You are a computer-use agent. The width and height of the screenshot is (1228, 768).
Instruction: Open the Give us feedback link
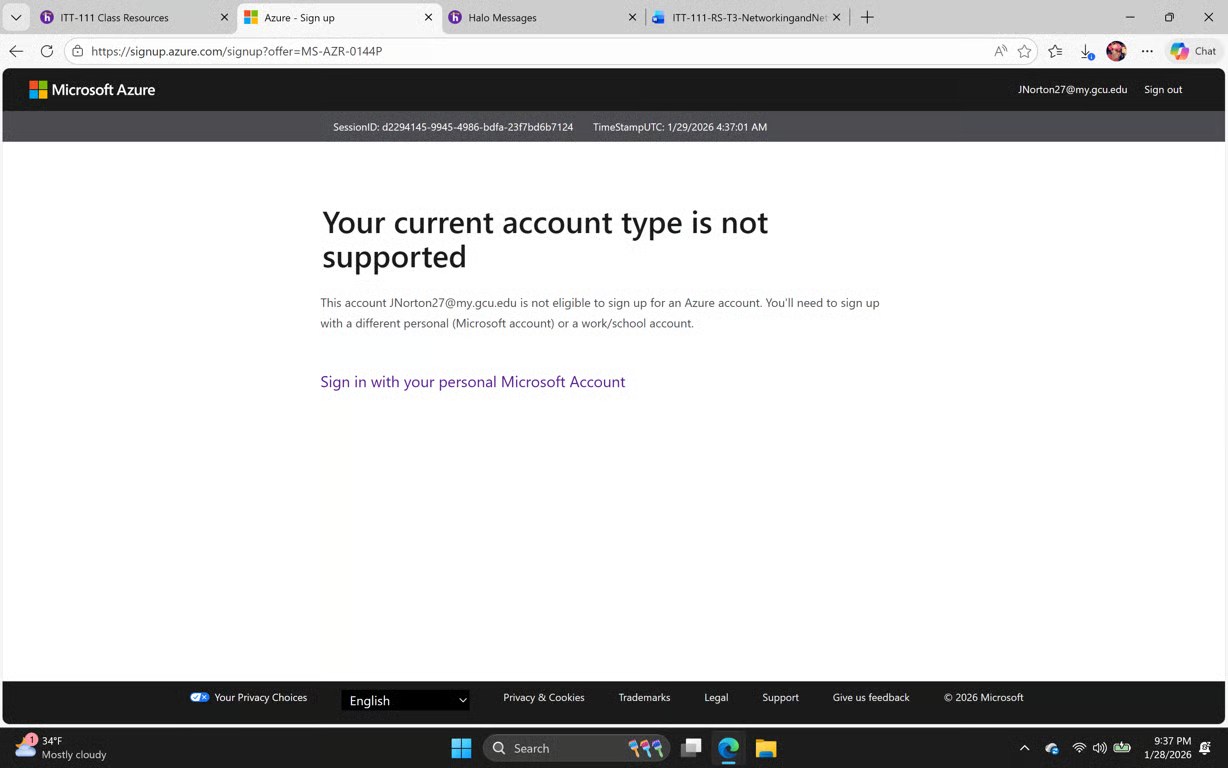pyautogui.click(x=870, y=698)
